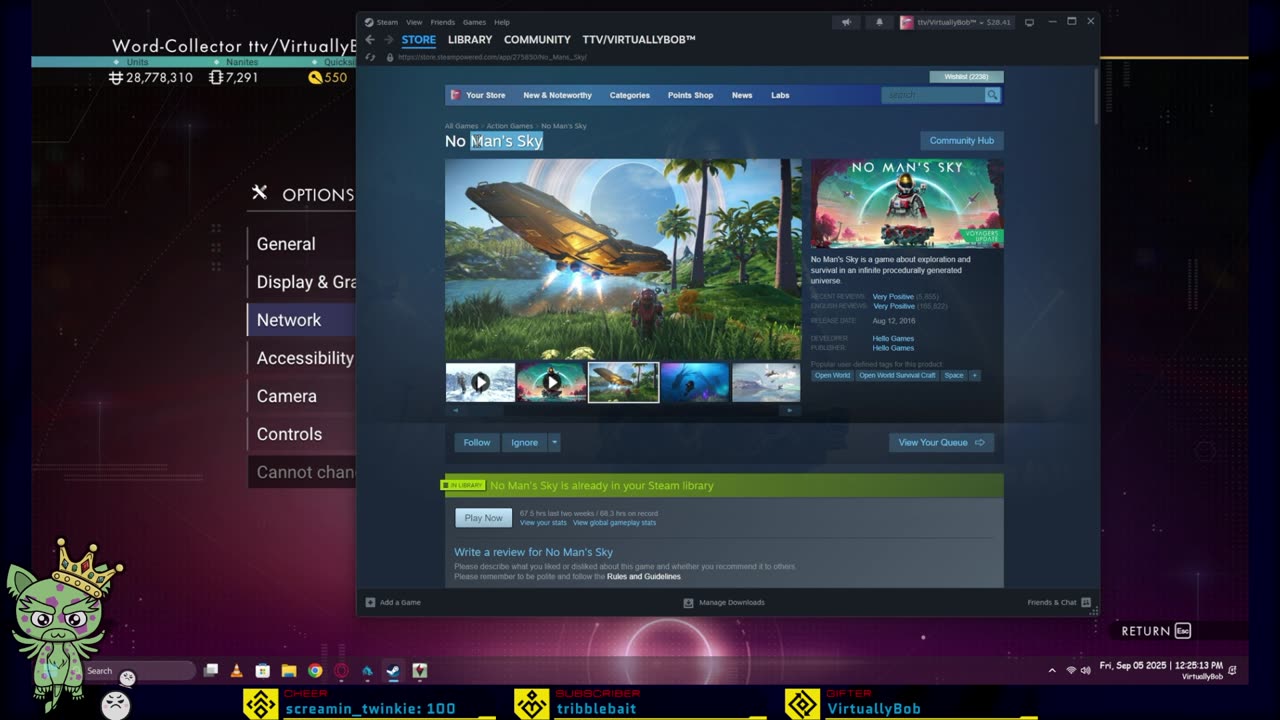Click the Hello Games developer link

coord(893,338)
